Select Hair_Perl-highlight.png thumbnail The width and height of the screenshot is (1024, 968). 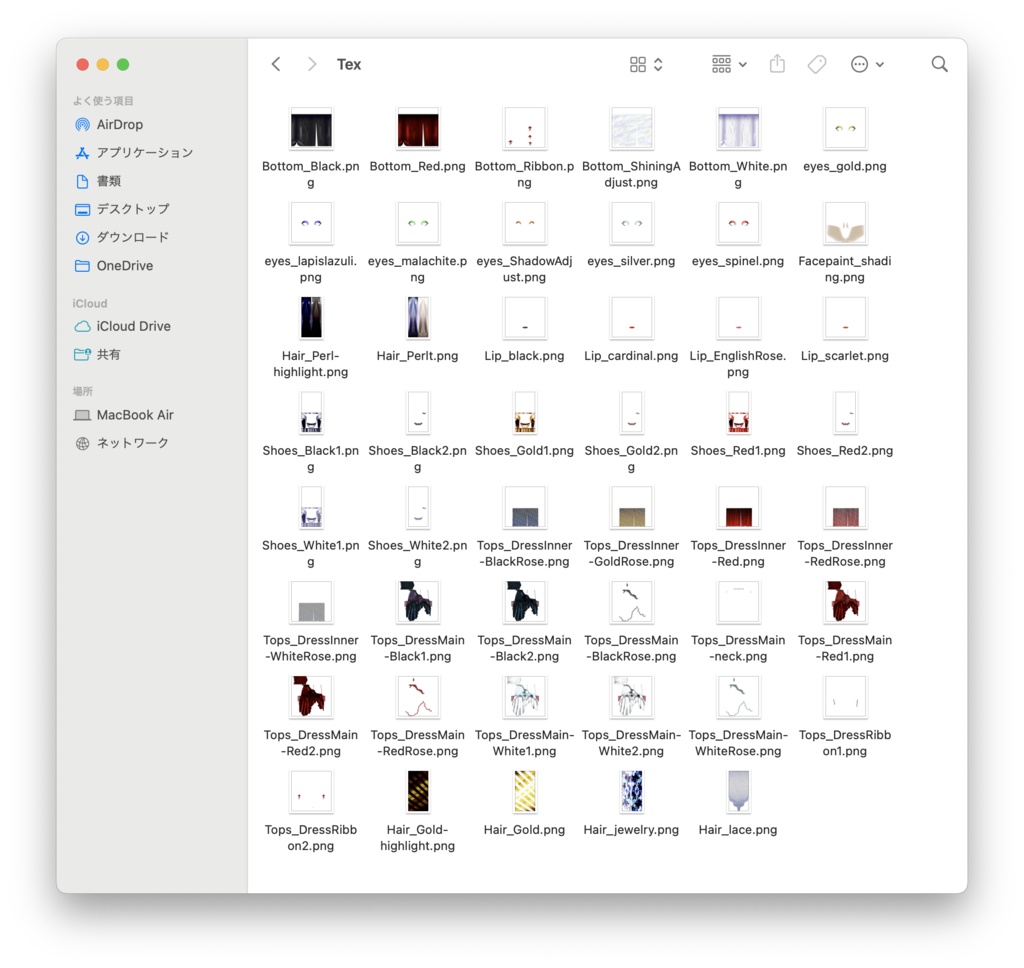pos(311,318)
